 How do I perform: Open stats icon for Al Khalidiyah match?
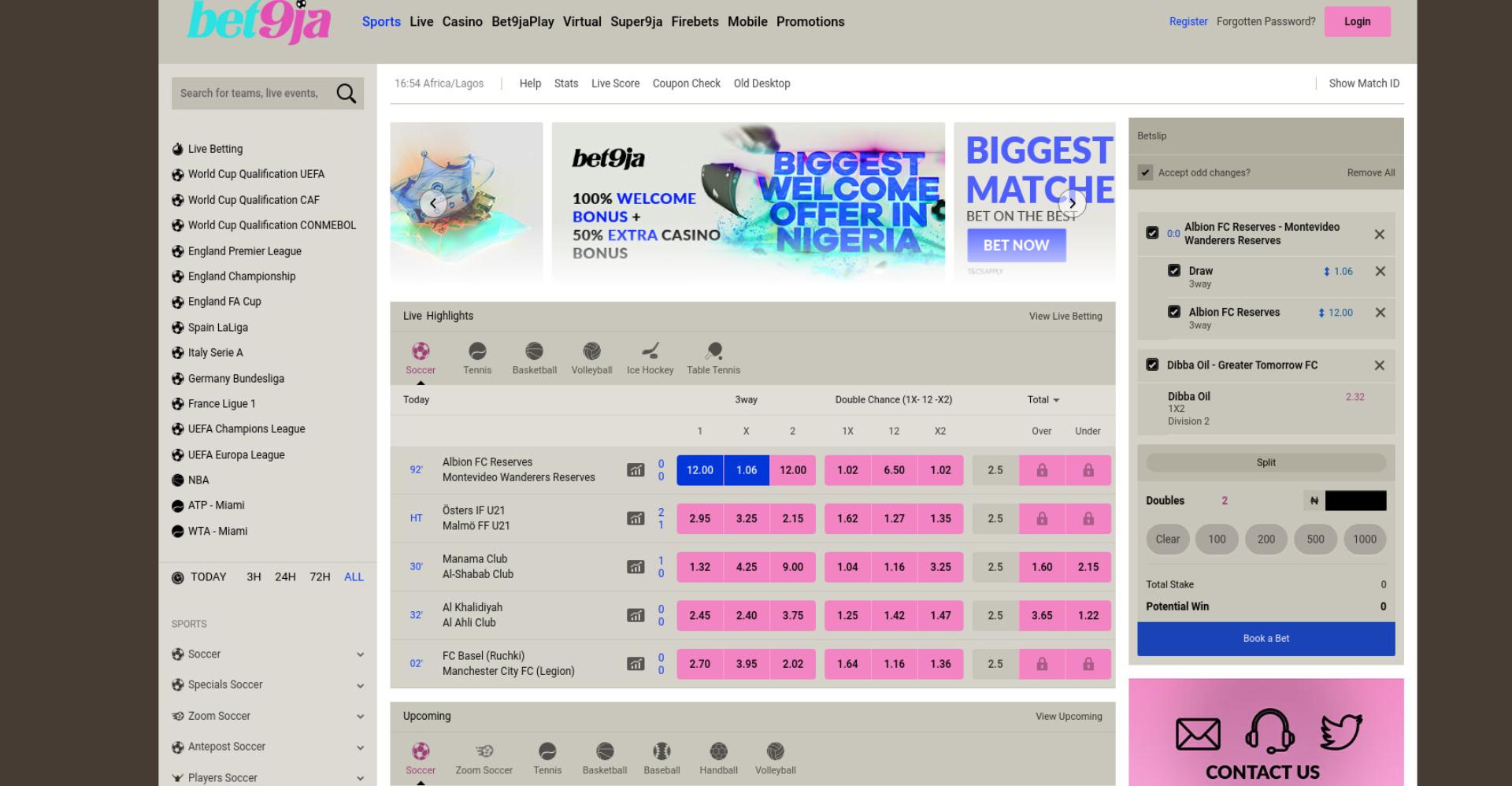tap(636, 616)
